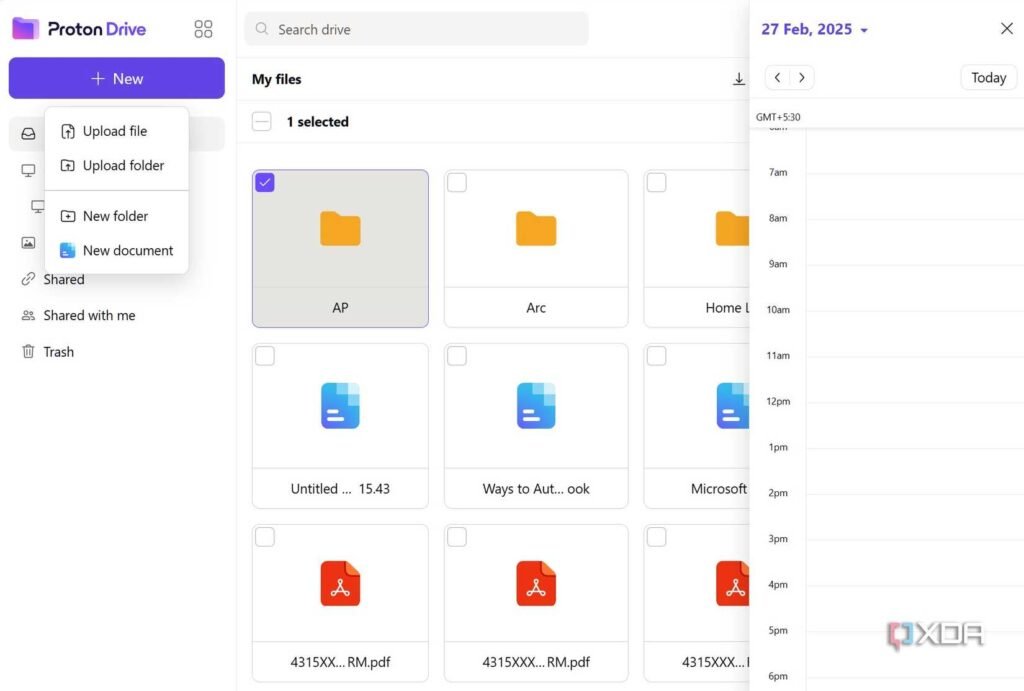Click the My files inbox sidebar icon
The width and height of the screenshot is (1024, 691).
28,134
